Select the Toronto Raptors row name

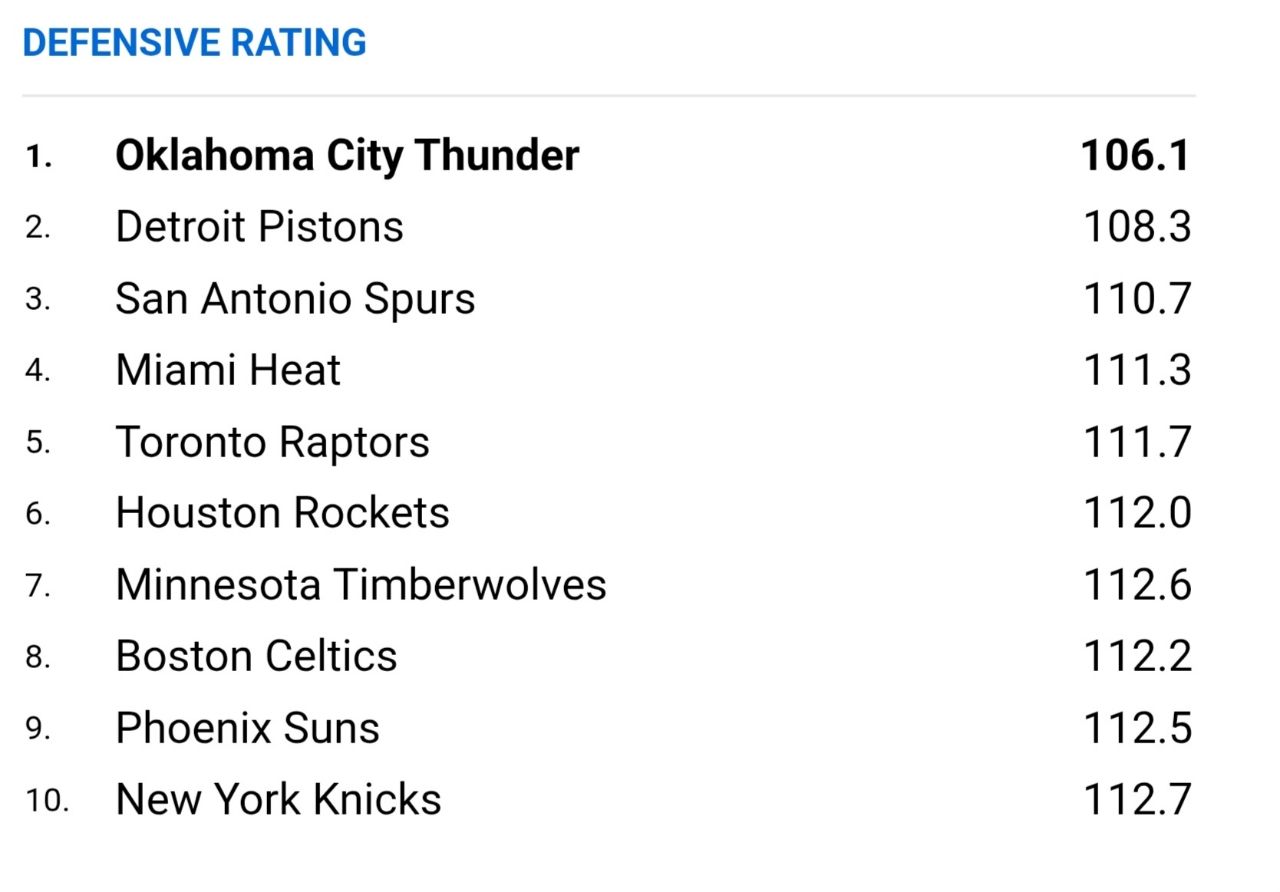(x=272, y=442)
